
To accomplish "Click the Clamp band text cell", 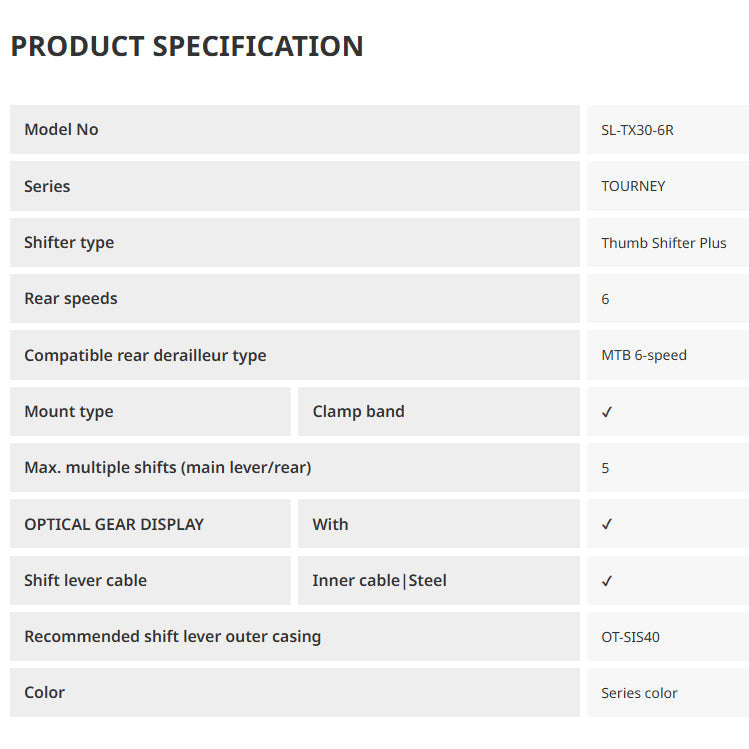I will coord(358,412).
